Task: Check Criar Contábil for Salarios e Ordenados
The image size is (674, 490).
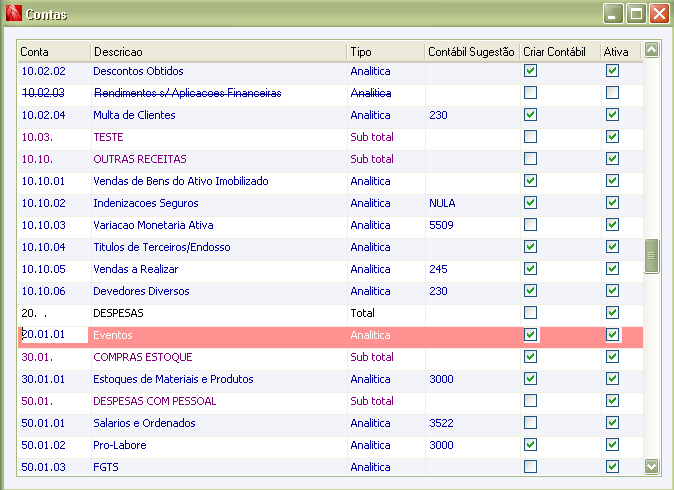Action: [530, 423]
